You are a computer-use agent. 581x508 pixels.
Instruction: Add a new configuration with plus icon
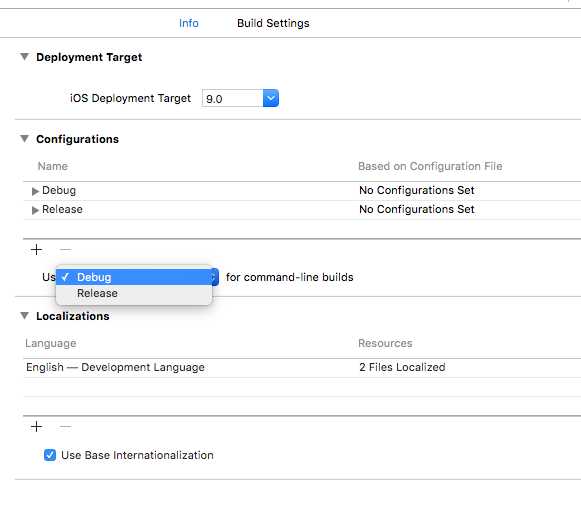click(x=36, y=250)
